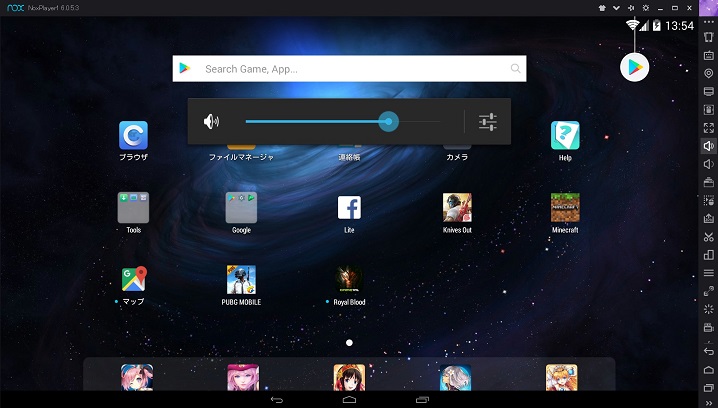Open the Facebook Lite app
Screen dimensions: 718x408
tap(349, 207)
